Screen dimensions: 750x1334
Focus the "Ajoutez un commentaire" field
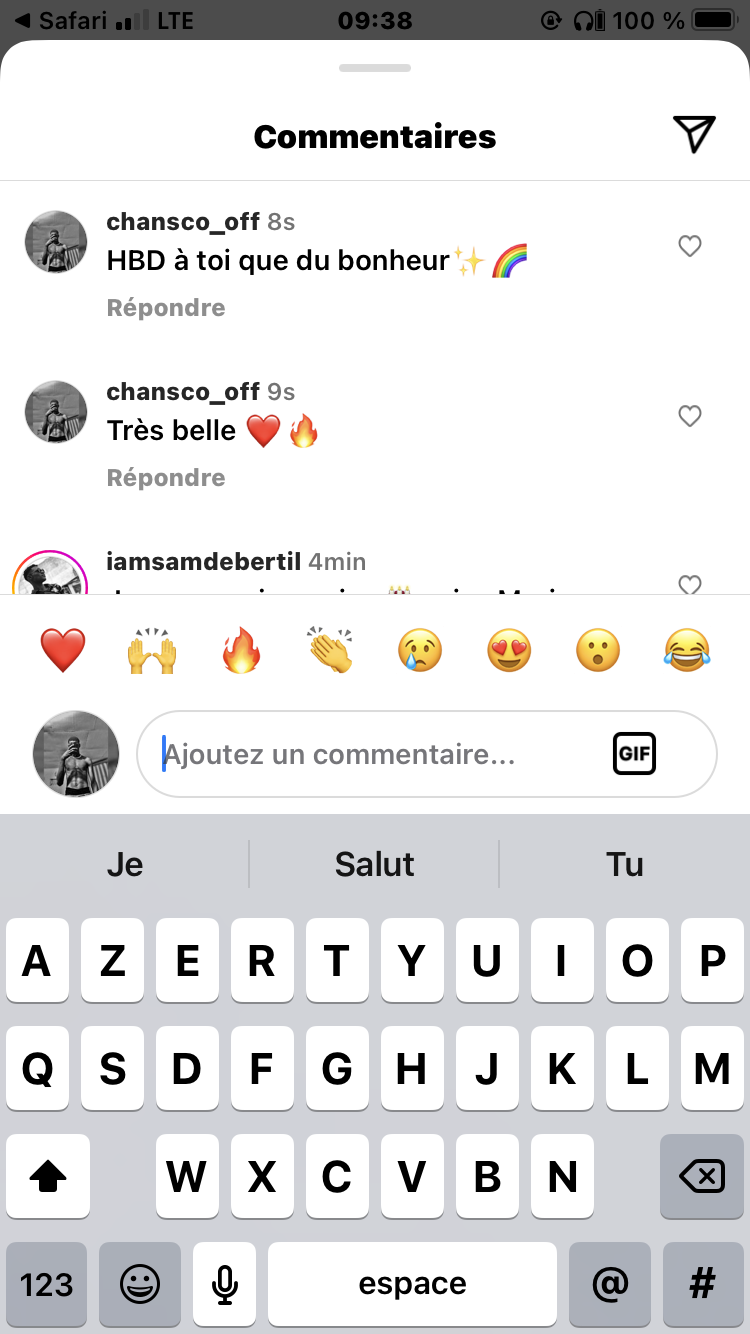point(427,754)
